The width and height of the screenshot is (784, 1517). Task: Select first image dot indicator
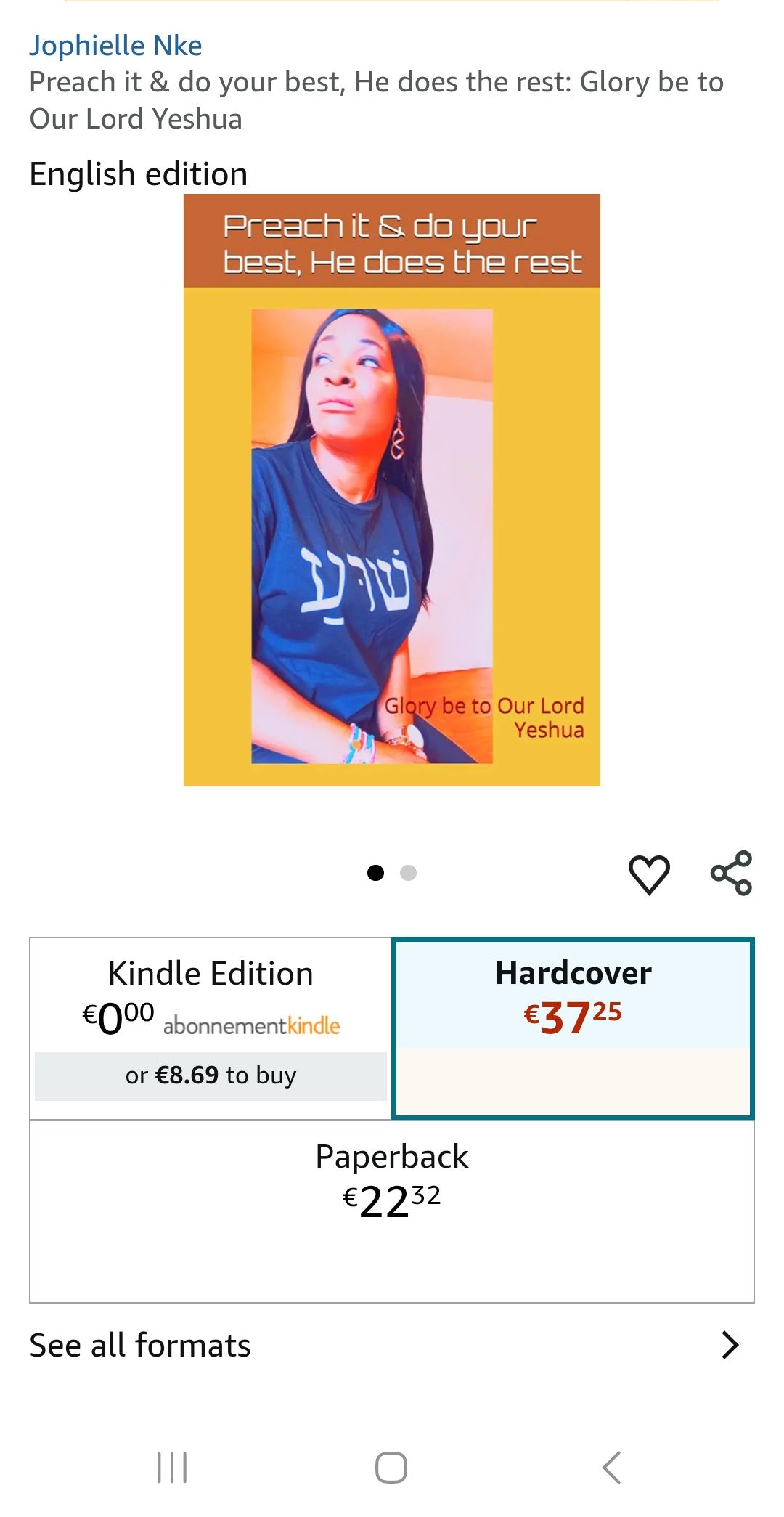(x=375, y=873)
